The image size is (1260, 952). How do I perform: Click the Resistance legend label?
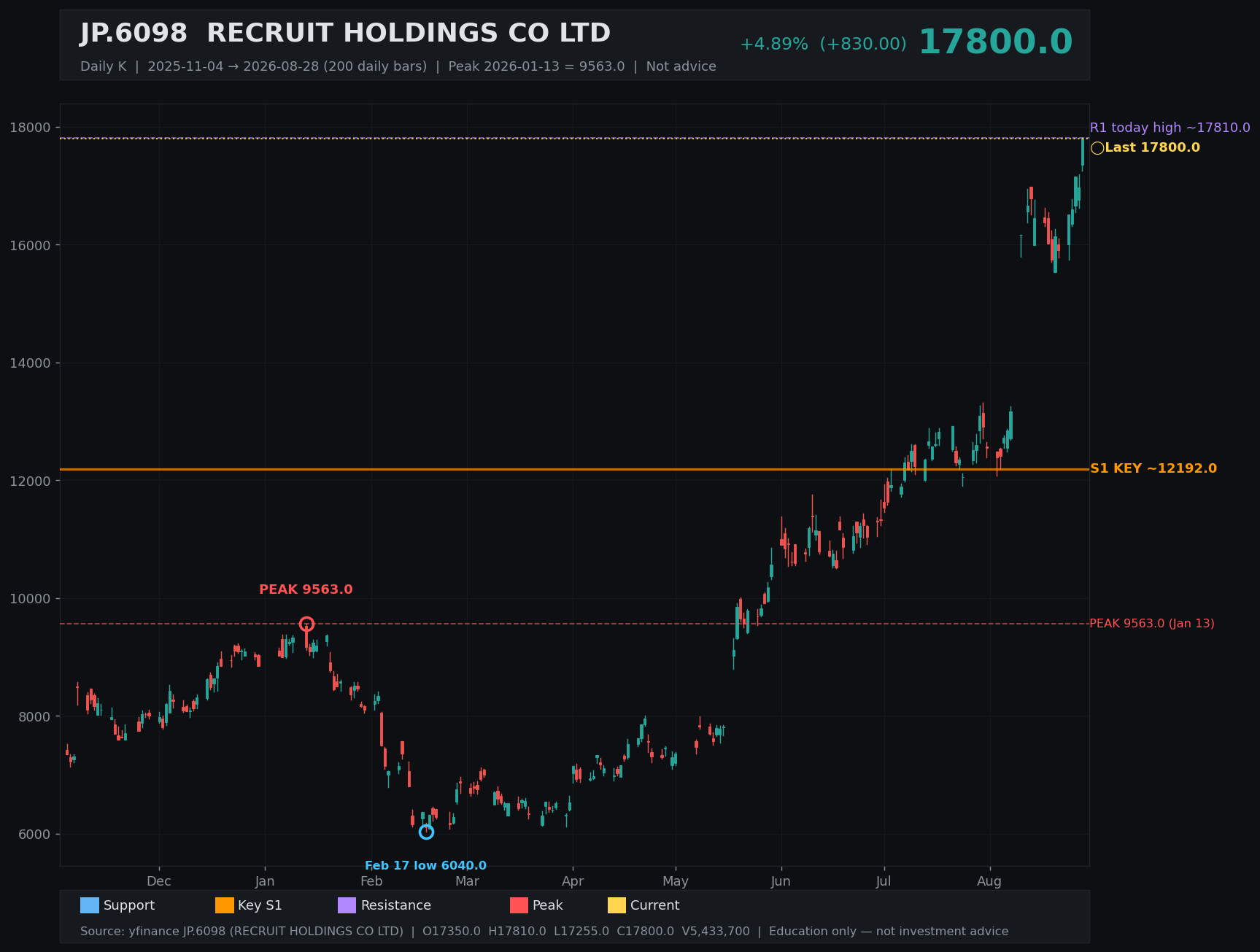pos(396,905)
